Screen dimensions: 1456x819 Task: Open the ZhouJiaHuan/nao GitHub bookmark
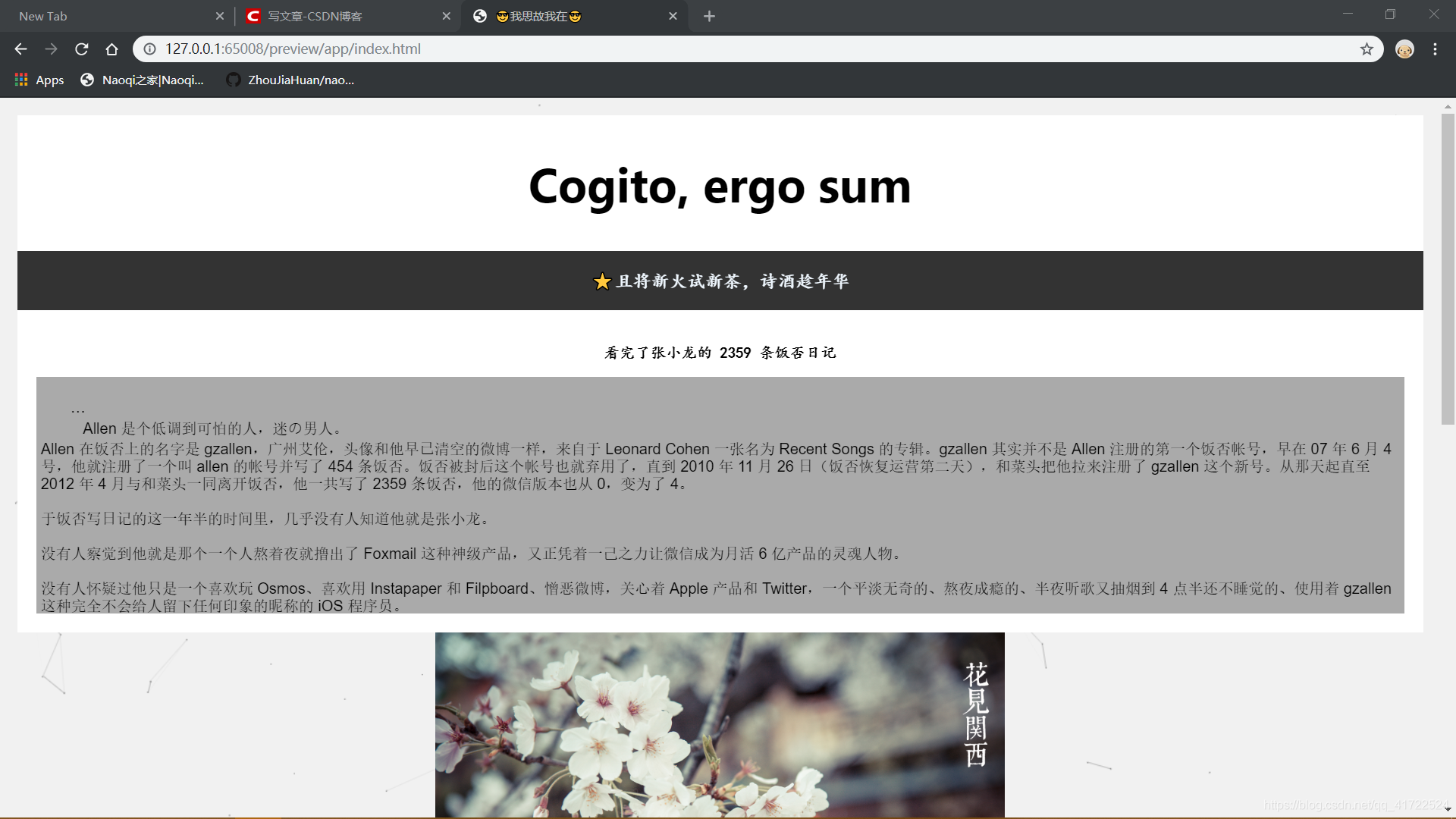click(x=290, y=80)
